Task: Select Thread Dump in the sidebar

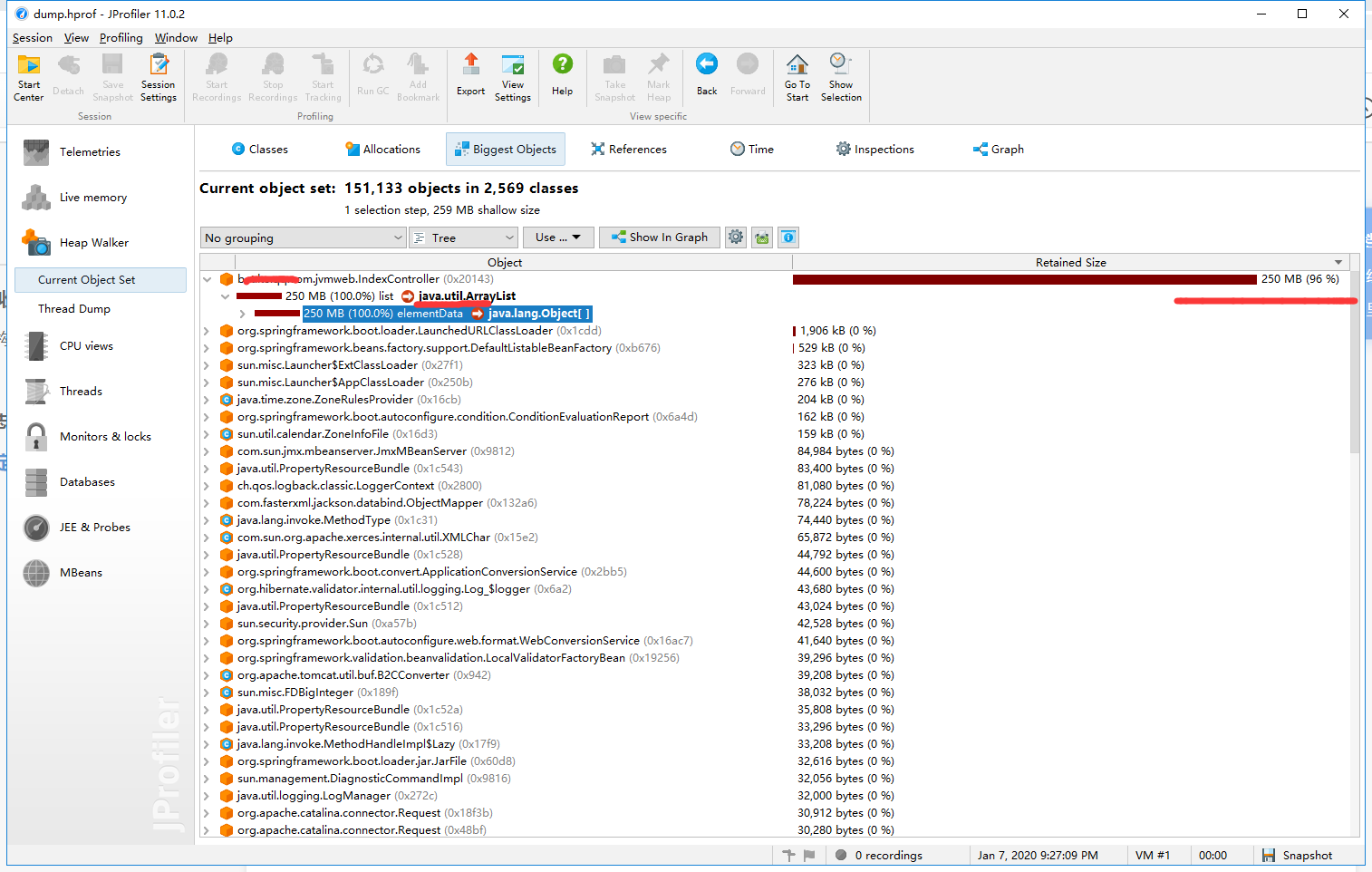Action: [74, 309]
